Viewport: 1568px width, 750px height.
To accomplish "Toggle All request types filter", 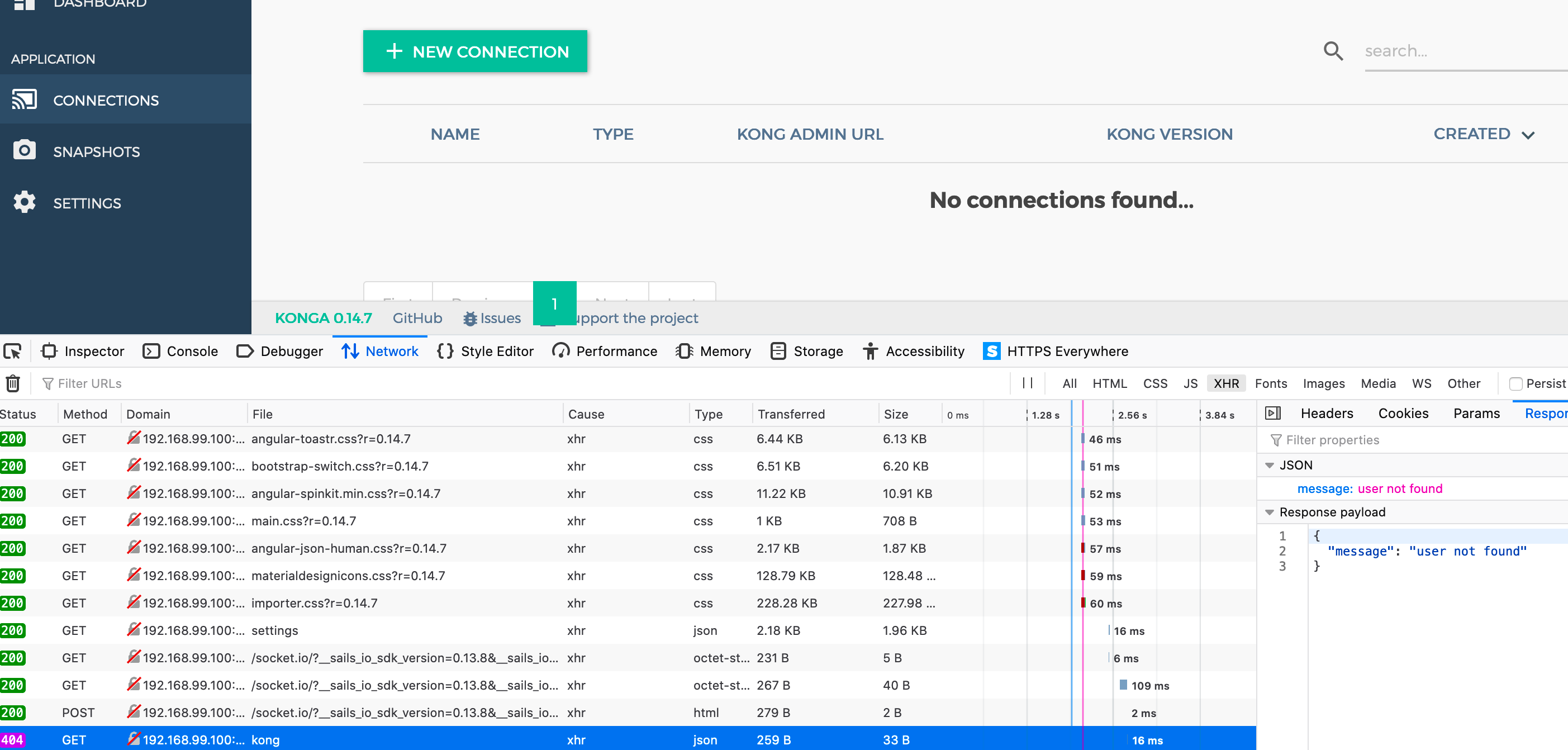I will [x=1069, y=383].
